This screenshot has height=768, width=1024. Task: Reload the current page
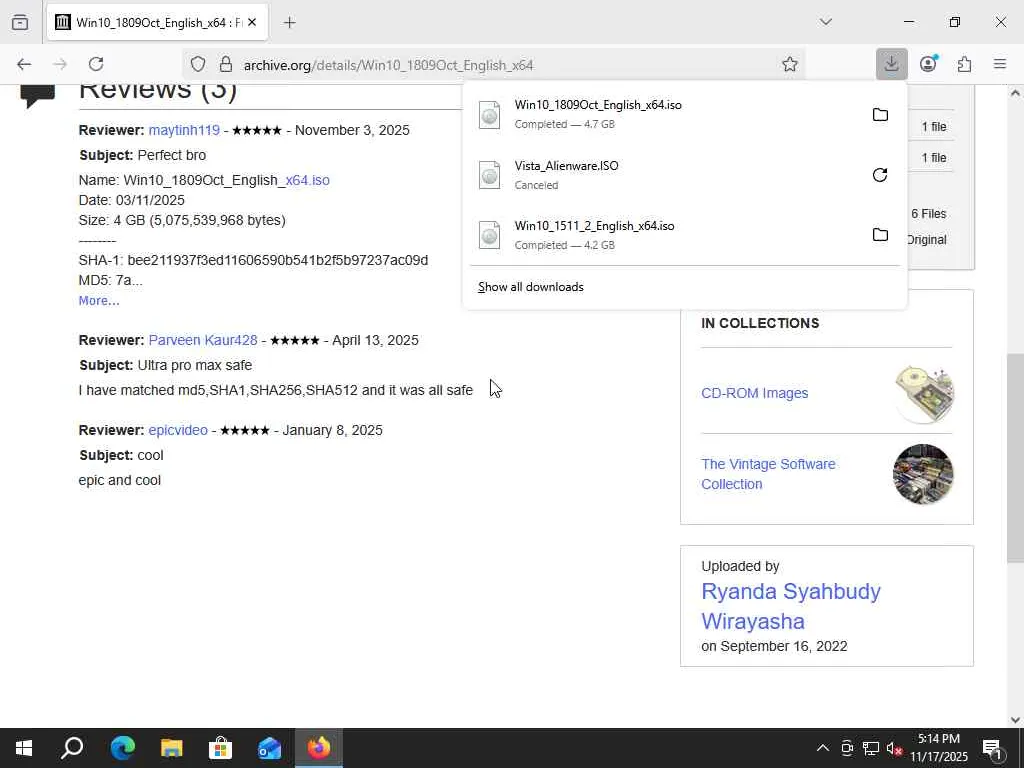tap(96, 64)
